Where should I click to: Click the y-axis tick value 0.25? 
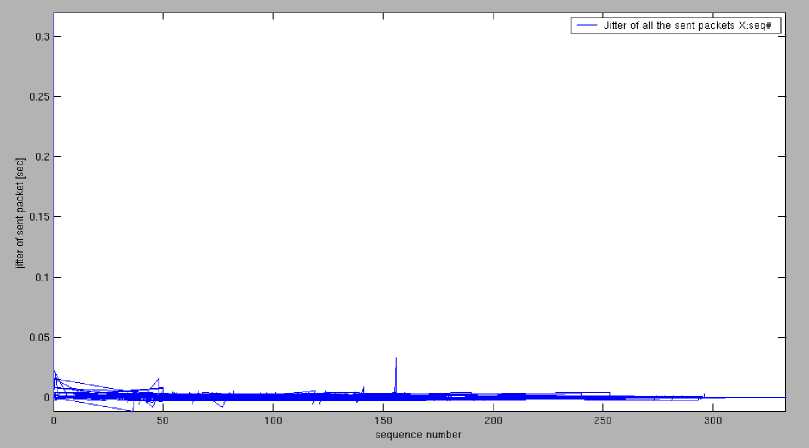(39, 97)
